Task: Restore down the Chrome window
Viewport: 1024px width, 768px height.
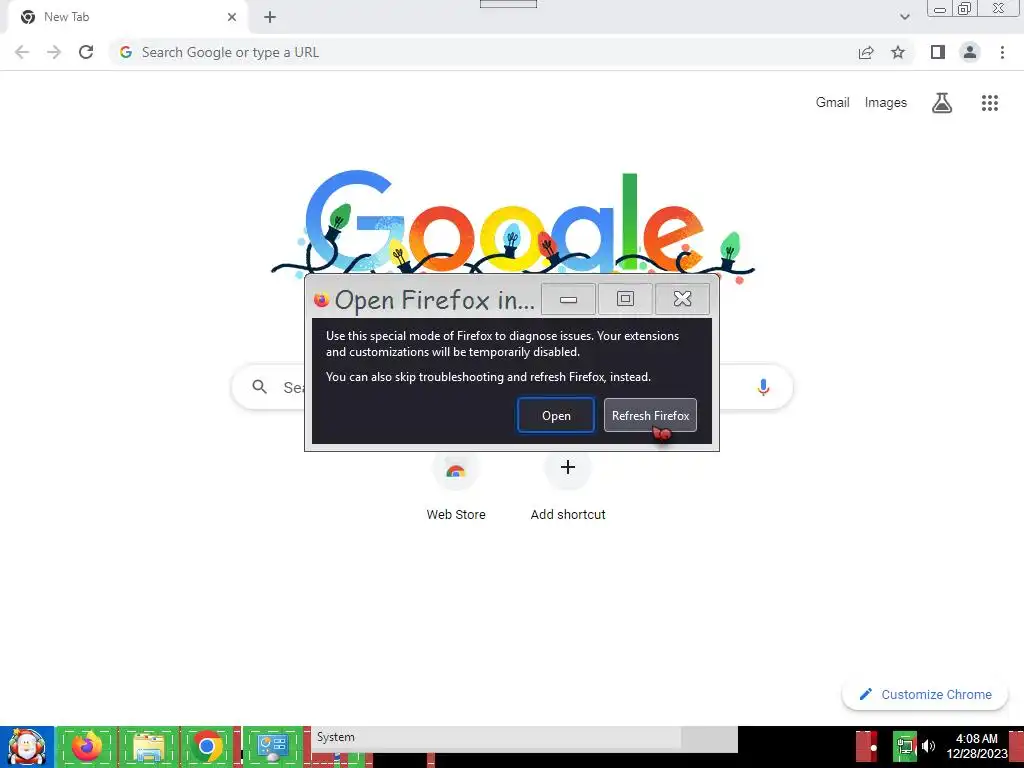Action: pyautogui.click(x=965, y=8)
